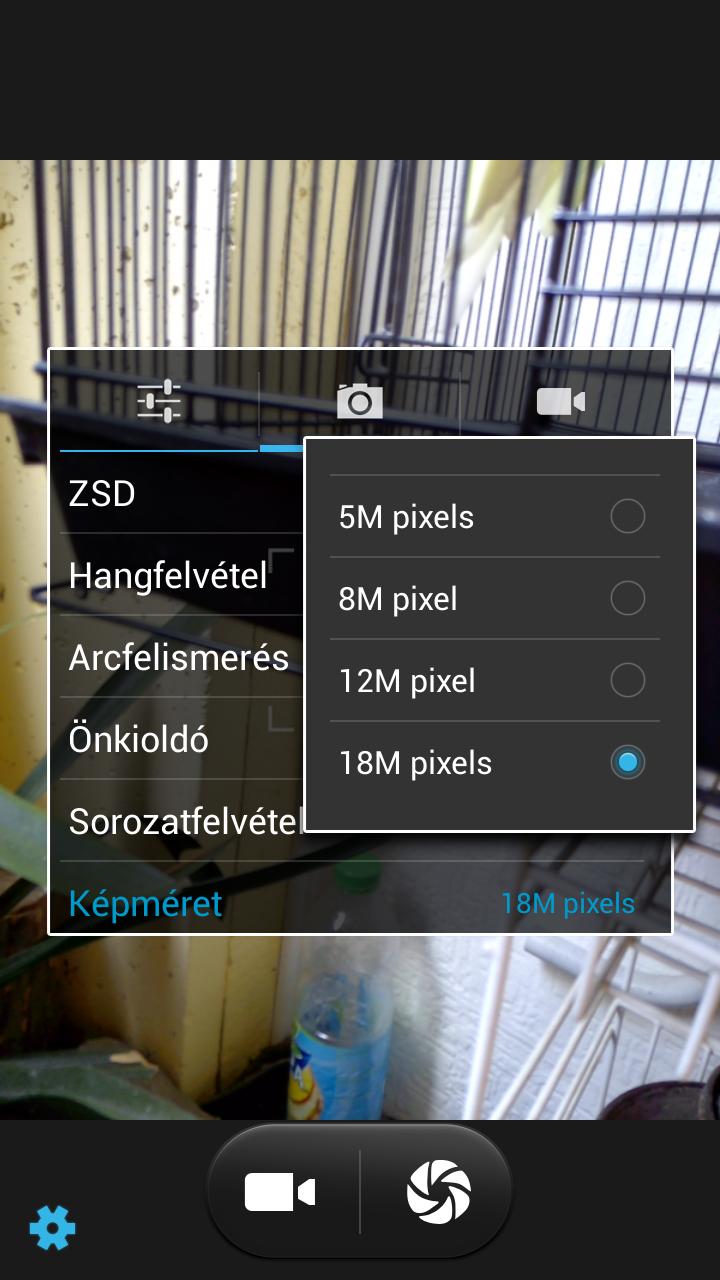Take a photo with the shutter icon
This screenshot has height=1280, width=720.
tap(438, 1192)
